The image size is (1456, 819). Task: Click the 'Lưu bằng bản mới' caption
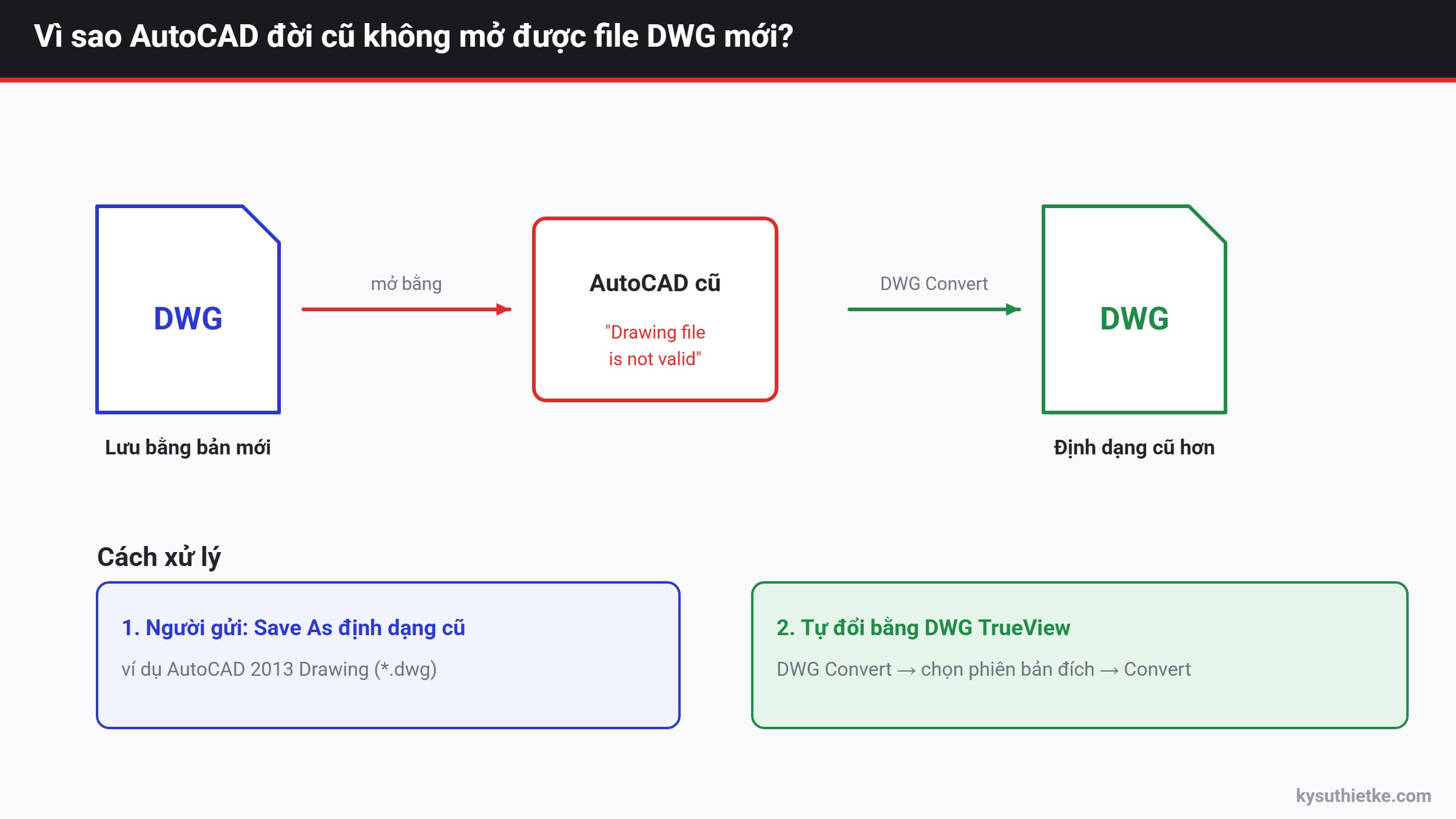tap(188, 447)
